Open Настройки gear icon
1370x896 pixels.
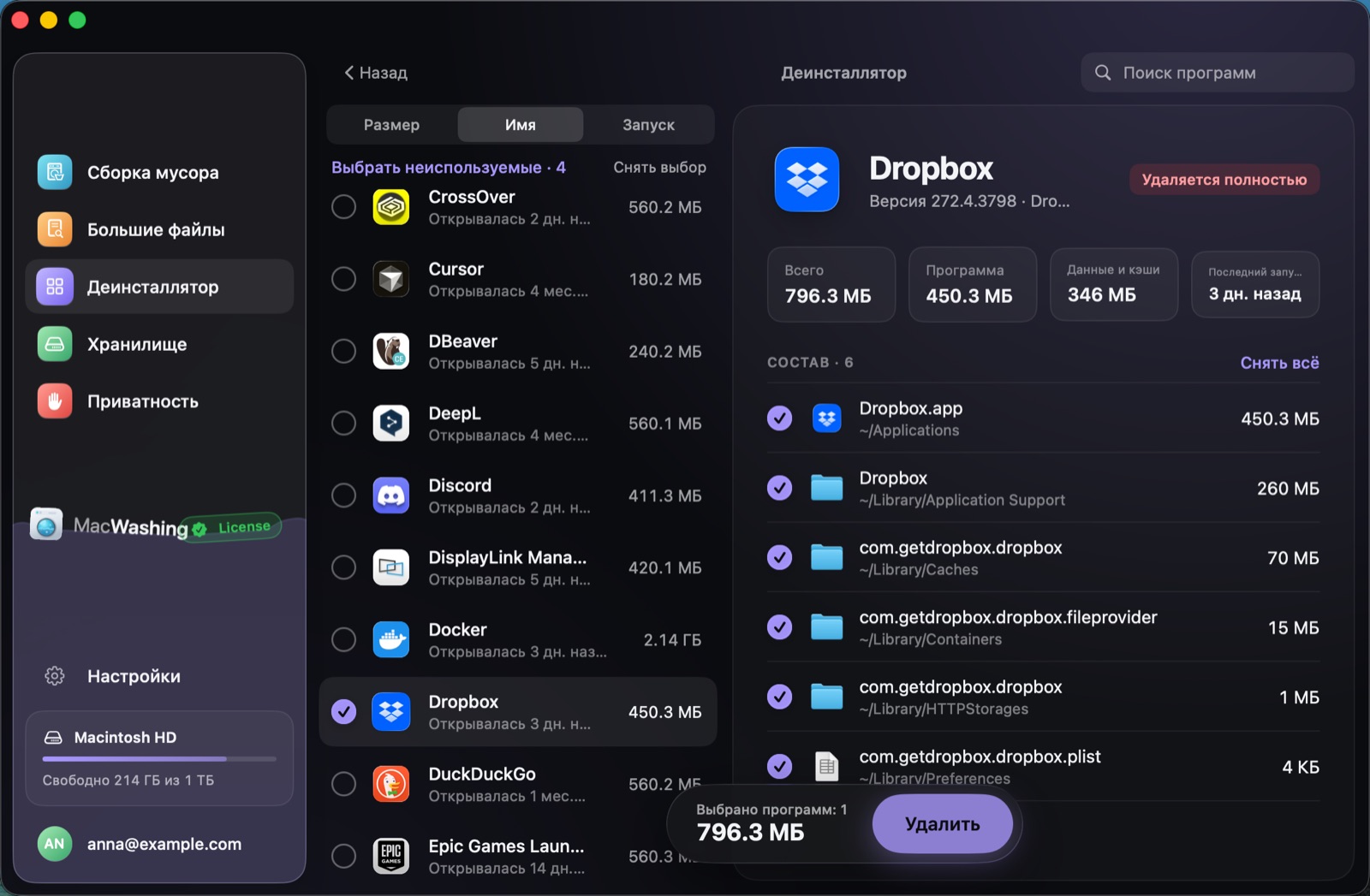point(55,676)
